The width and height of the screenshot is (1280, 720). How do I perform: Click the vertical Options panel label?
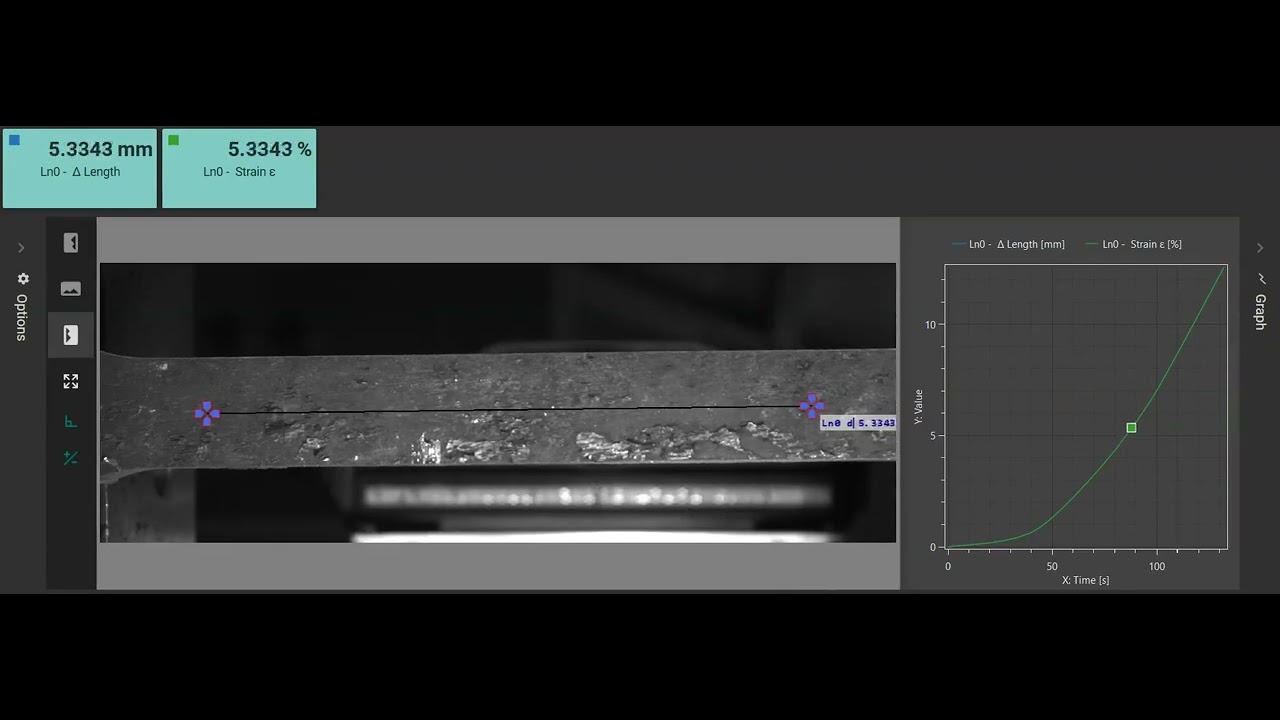tap(21, 317)
